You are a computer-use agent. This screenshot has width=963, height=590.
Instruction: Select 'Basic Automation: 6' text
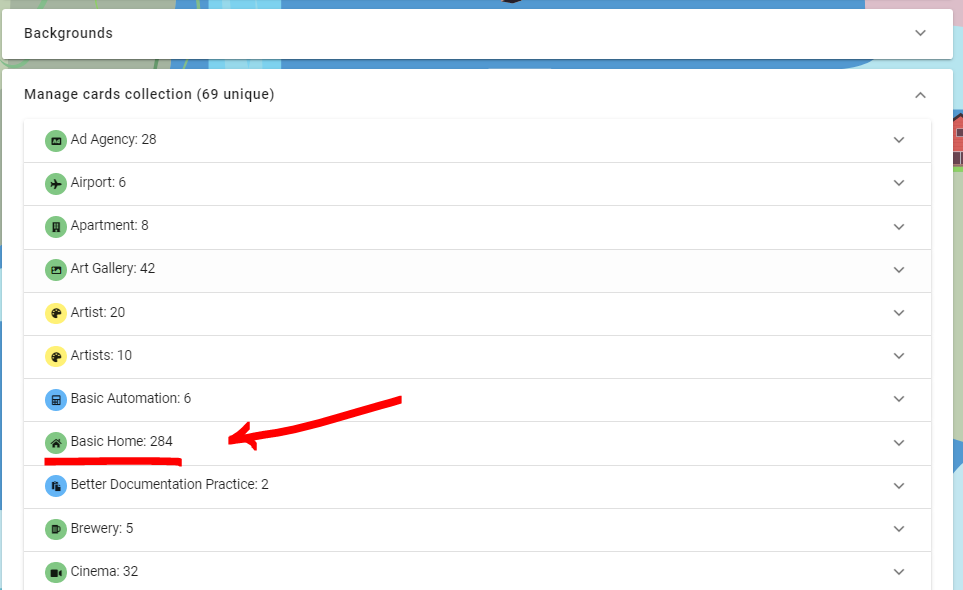(x=131, y=398)
